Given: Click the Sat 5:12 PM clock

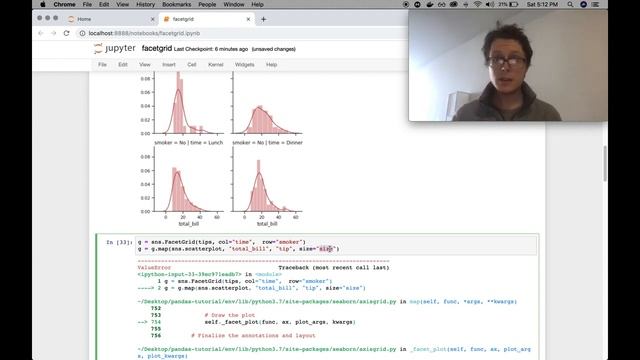Looking at the screenshot, I should 542,4.
